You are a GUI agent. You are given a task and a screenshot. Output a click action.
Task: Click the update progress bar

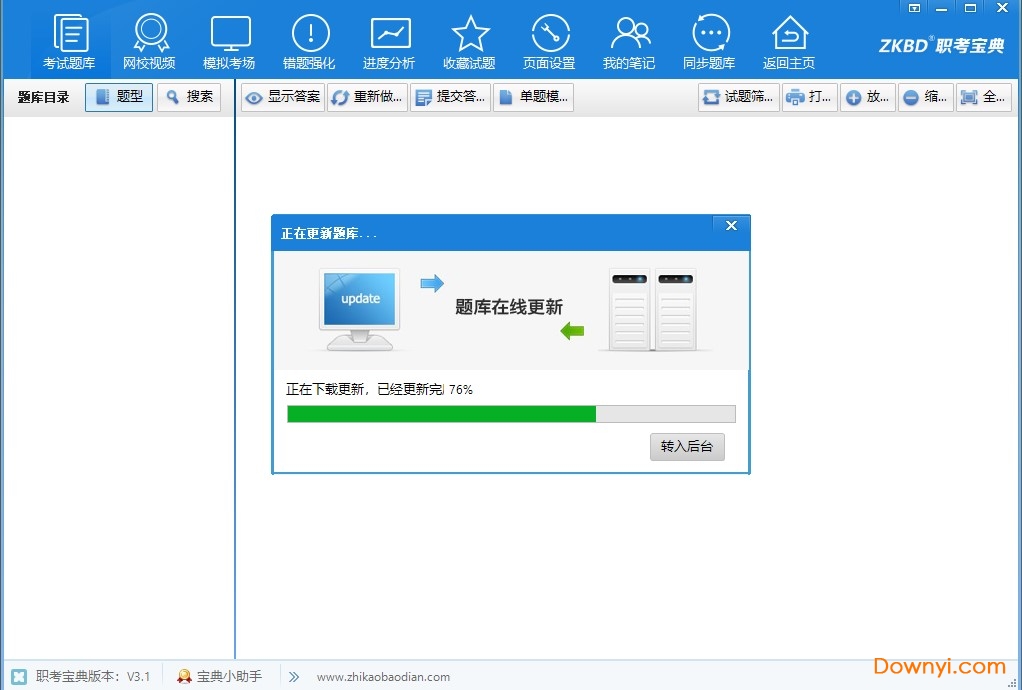(x=511, y=413)
